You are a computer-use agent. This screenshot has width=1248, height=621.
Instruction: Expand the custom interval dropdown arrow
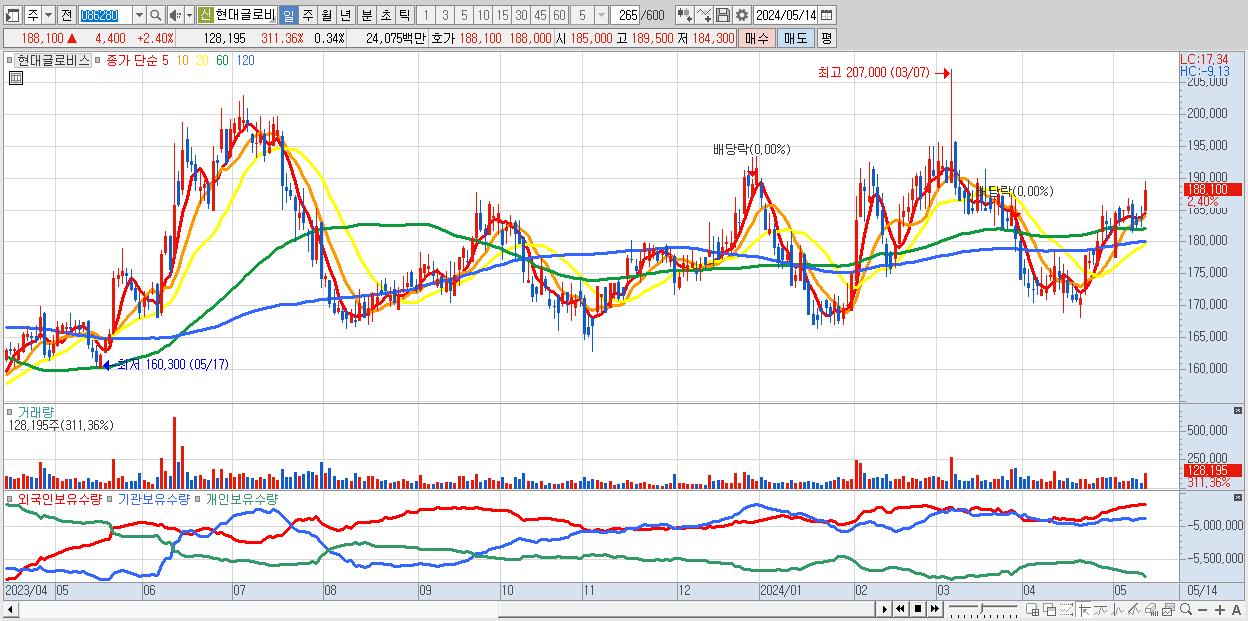pyautogui.click(x=601, y=16)
